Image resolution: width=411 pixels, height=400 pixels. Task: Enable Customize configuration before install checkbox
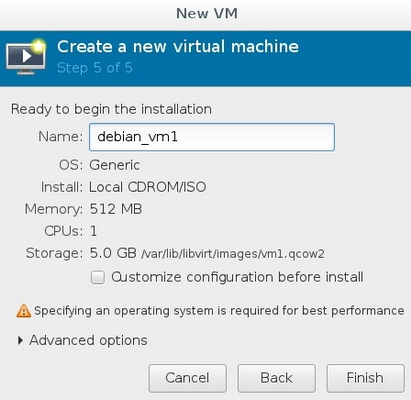(98, 277)
